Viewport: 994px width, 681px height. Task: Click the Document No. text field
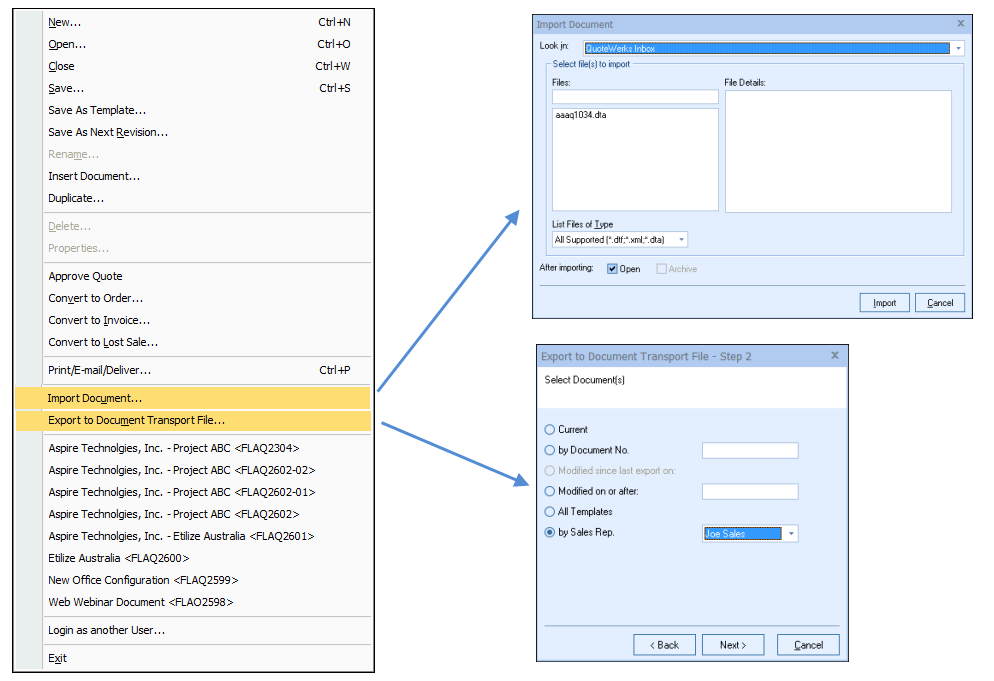(x=750, y=451)
